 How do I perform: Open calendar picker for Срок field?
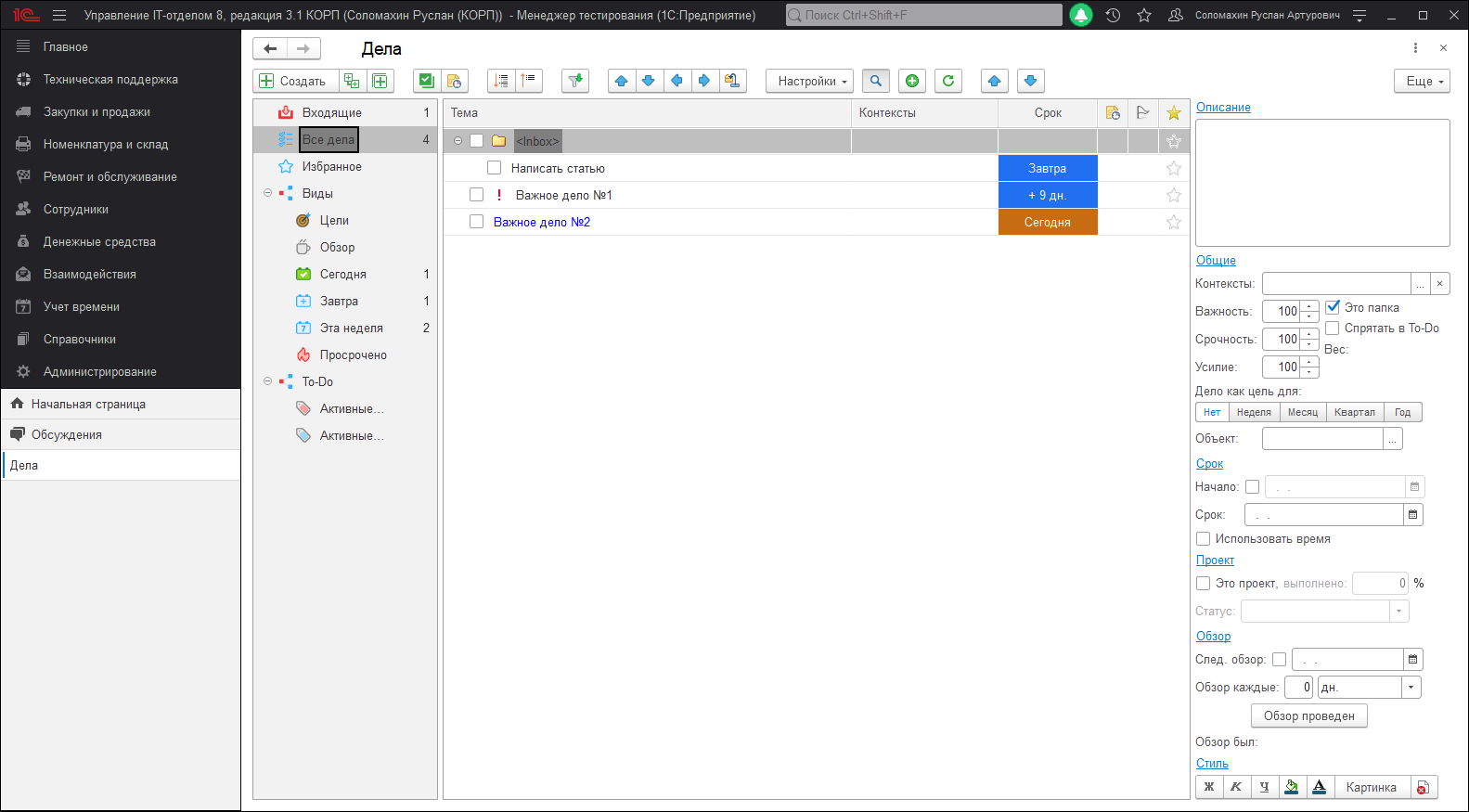point(1412,514)
